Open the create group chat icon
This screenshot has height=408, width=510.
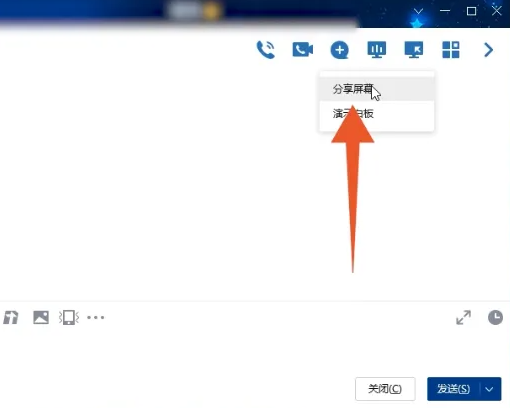(339, 50)
